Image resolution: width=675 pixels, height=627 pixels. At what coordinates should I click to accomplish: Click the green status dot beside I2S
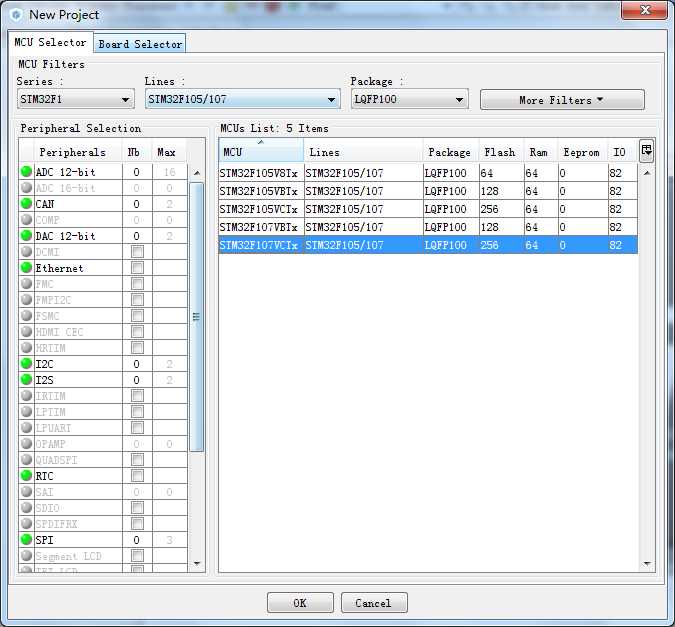pos(26,379)
